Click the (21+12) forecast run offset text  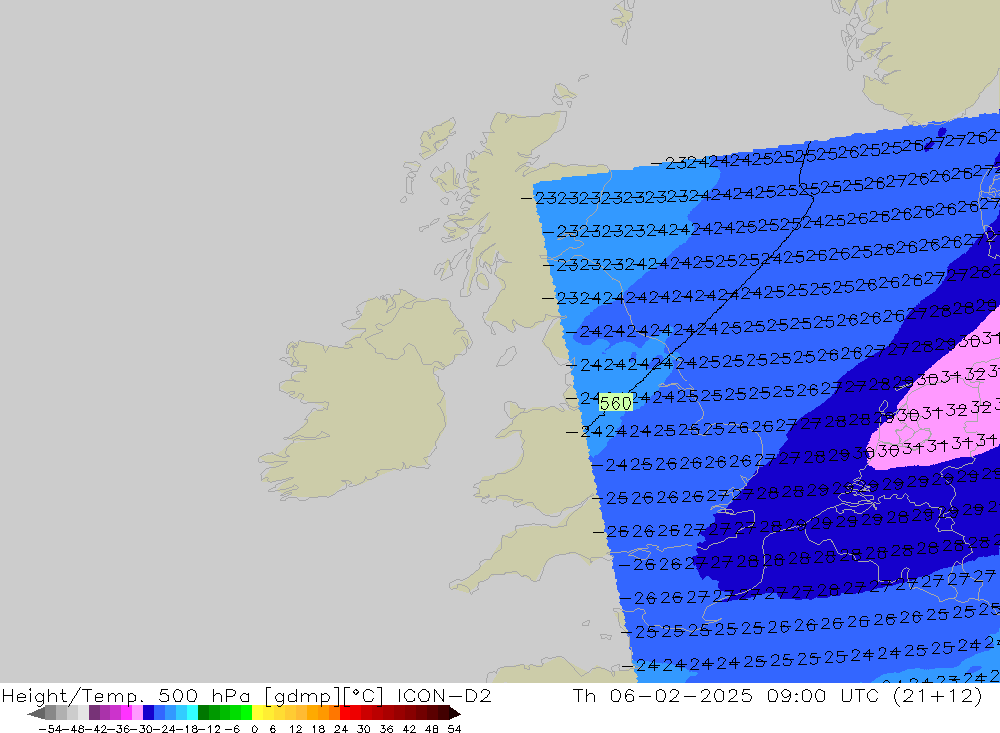point(938,695)
